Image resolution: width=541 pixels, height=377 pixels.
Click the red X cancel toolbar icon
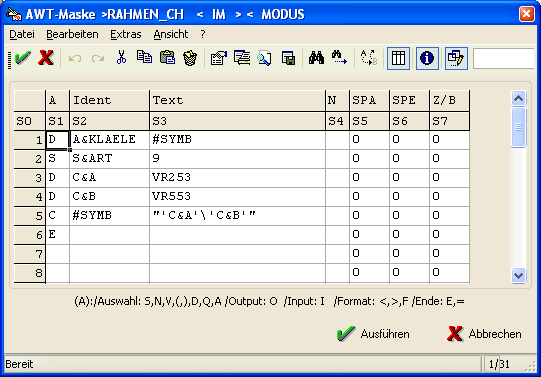(x=46, y=58)
